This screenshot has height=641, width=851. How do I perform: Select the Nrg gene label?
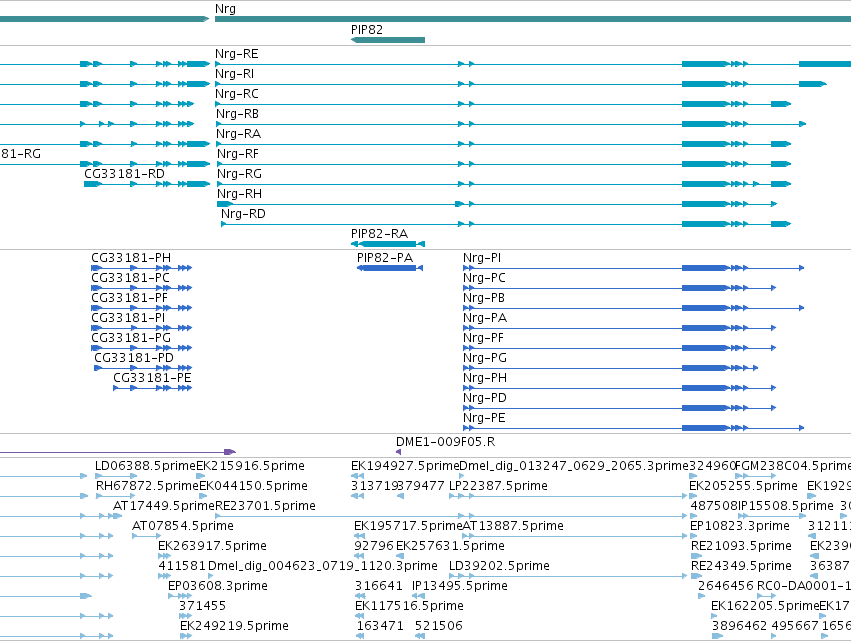coord(225,9)
